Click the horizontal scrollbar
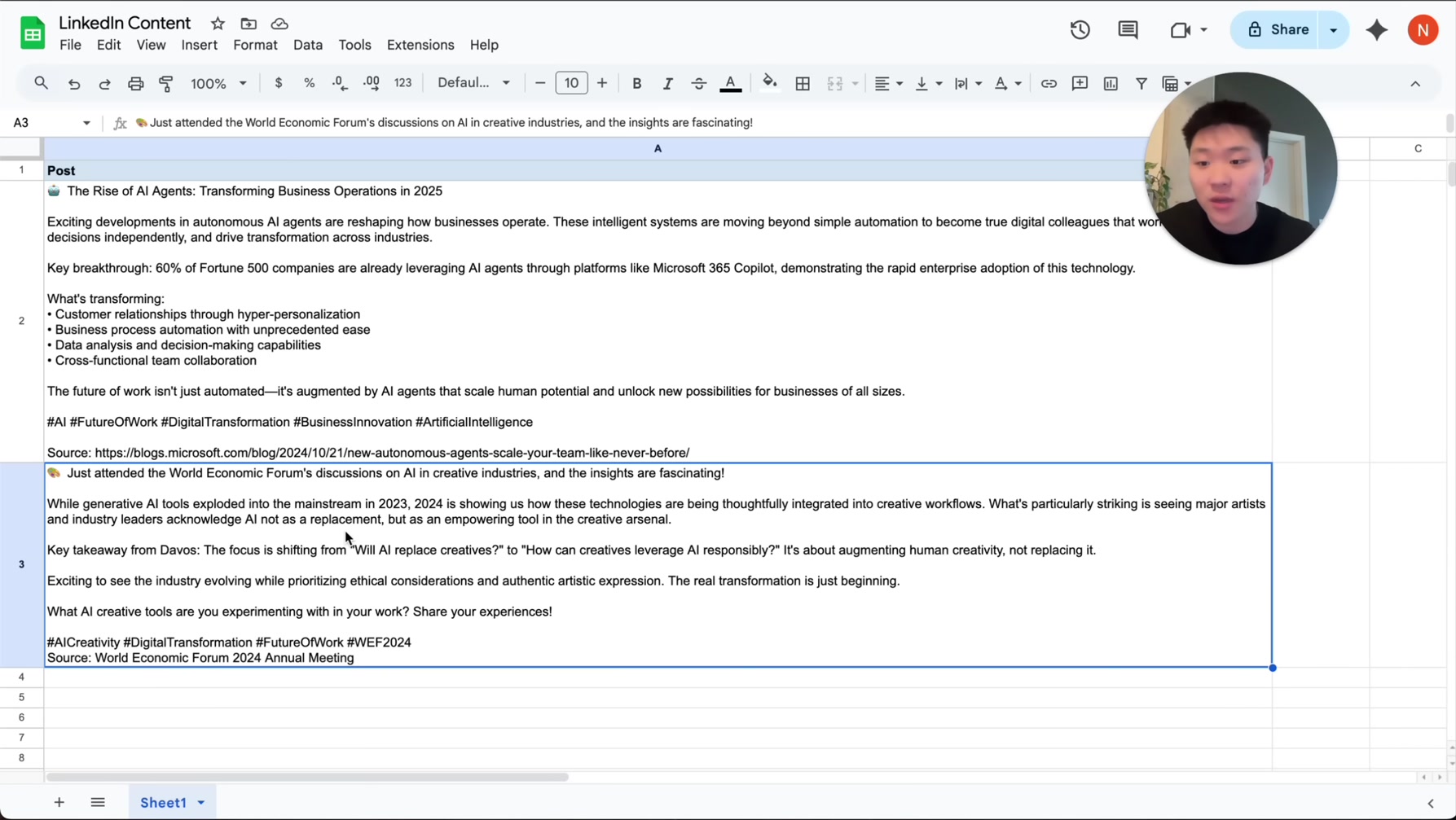 307,778
